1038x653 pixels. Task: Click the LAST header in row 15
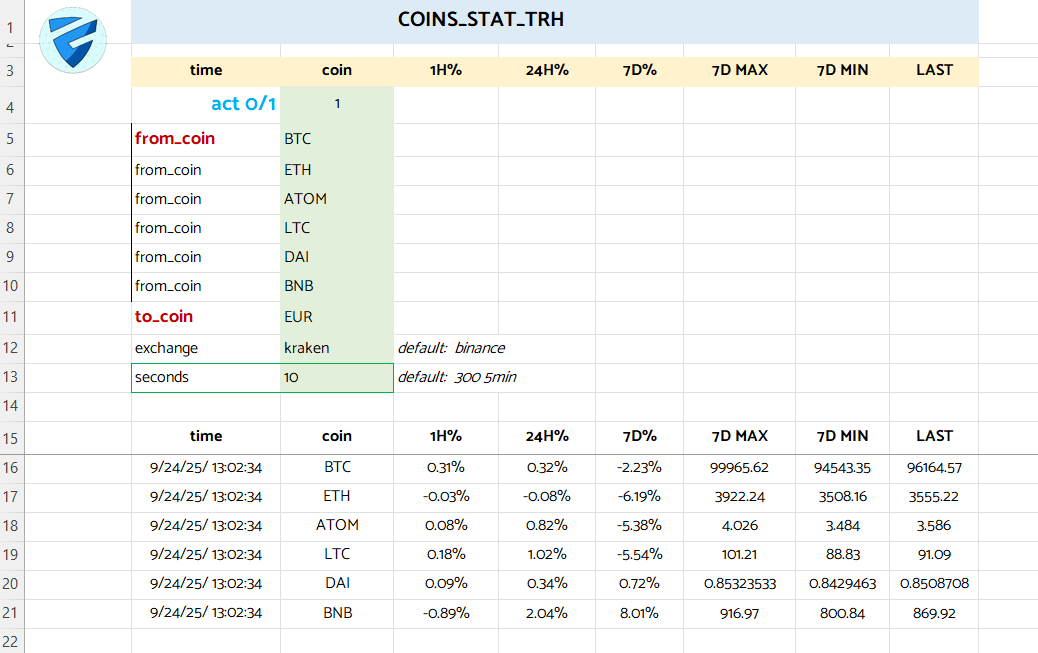pyautogui.click(x=934, y=436)
